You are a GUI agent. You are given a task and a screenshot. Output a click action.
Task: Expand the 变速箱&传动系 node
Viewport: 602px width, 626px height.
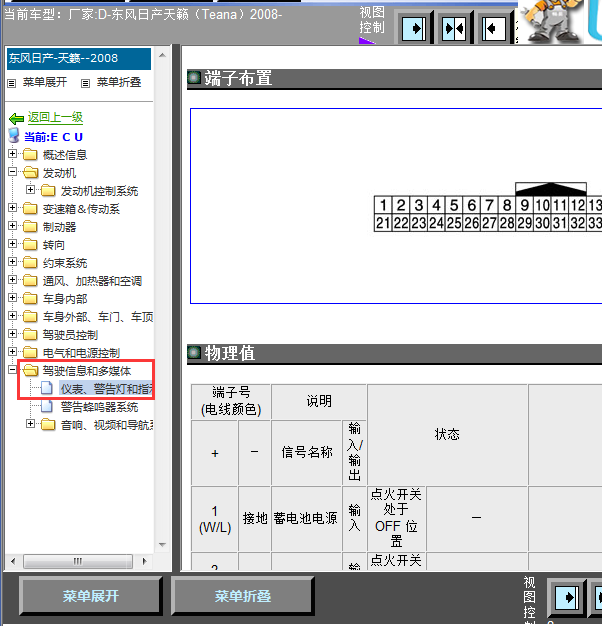[x=12, y=208]
